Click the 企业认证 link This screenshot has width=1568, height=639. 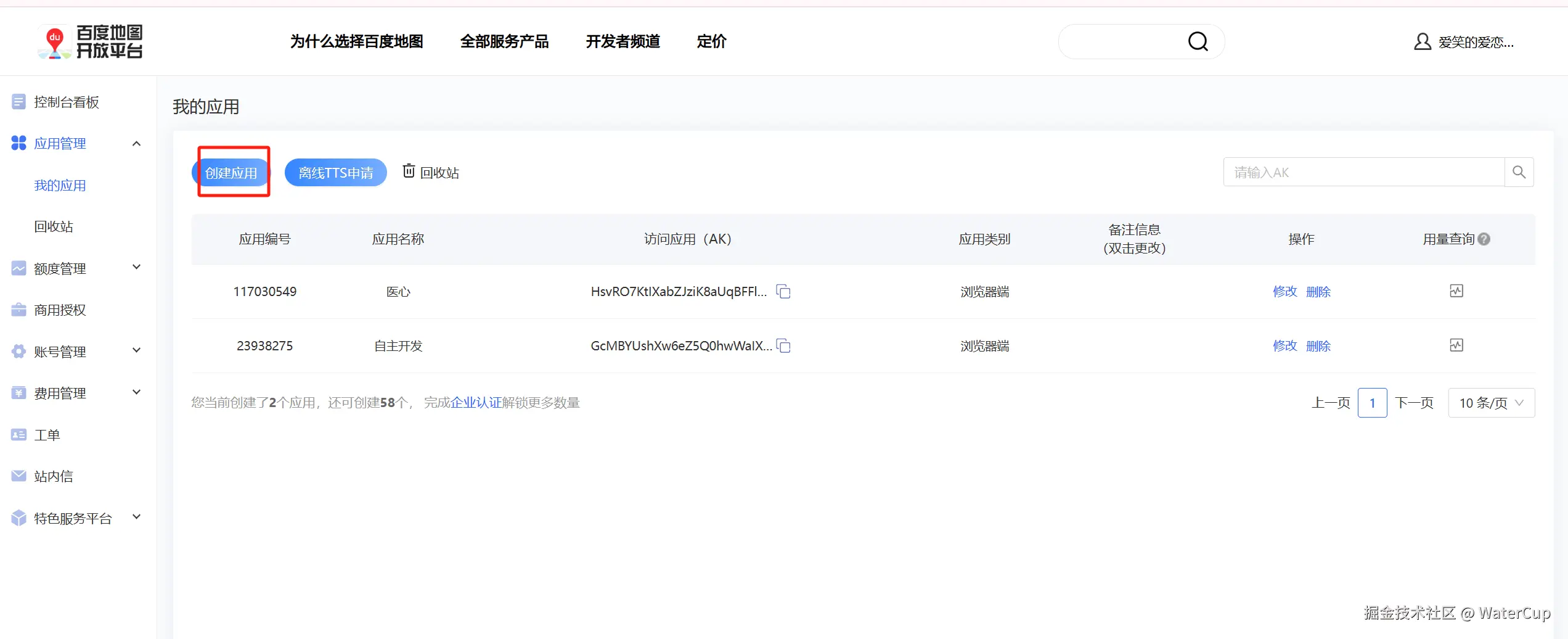pos(476,403)
